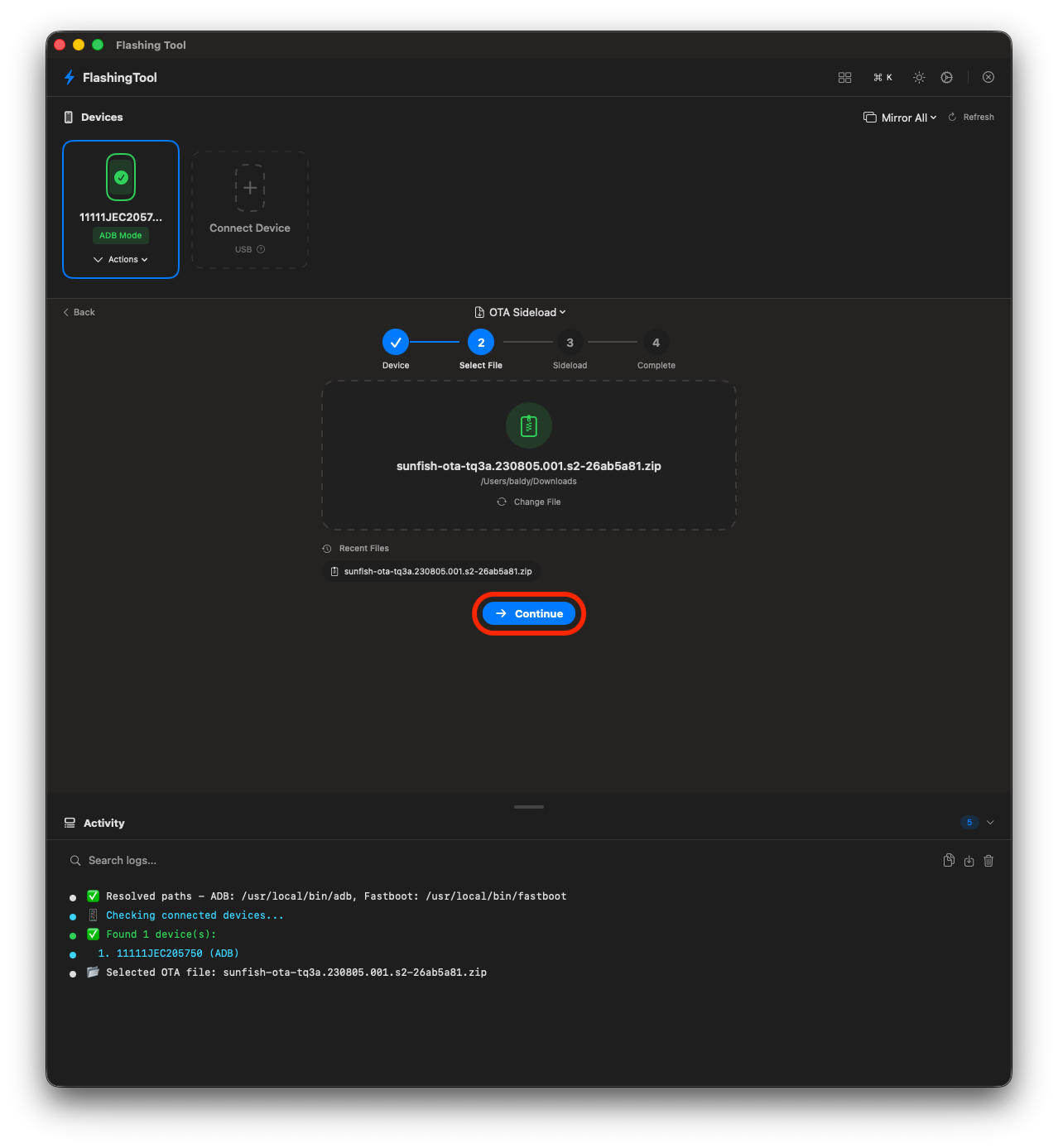Viewport: 1058px width, 1148px height.
Task: Click the green zip file icon
Action: (529, 425)
